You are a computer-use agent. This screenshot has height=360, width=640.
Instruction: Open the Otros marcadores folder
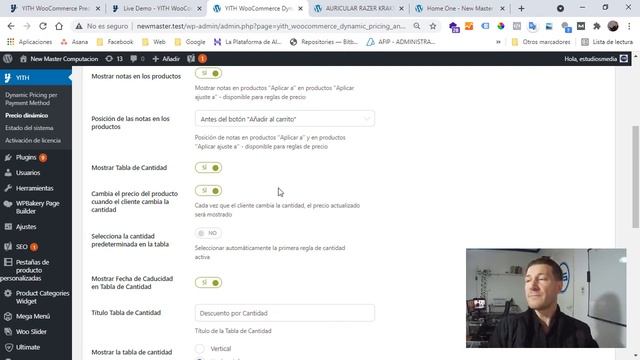pos(541,42)
